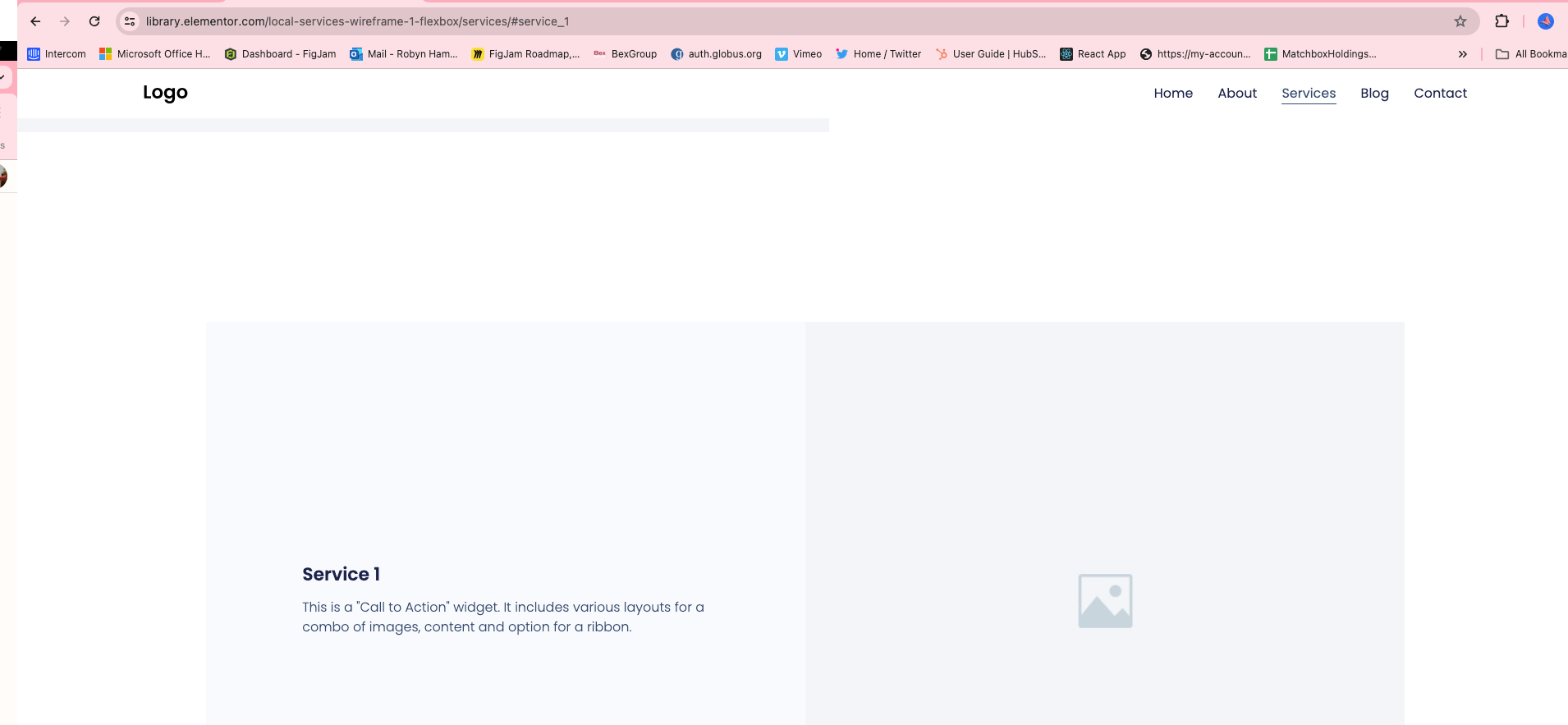Screen dimensions: 1568x725
Task: Reload the page with the refresh icon
Action: (94, 21)
